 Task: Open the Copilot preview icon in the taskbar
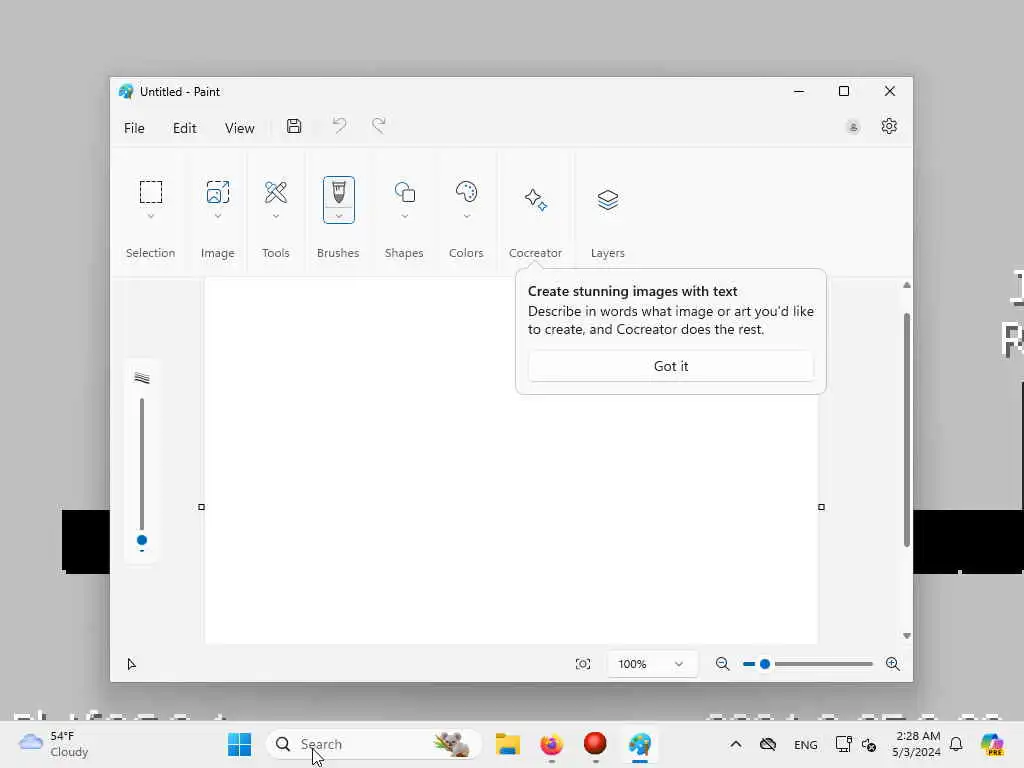tap(992, 744)
